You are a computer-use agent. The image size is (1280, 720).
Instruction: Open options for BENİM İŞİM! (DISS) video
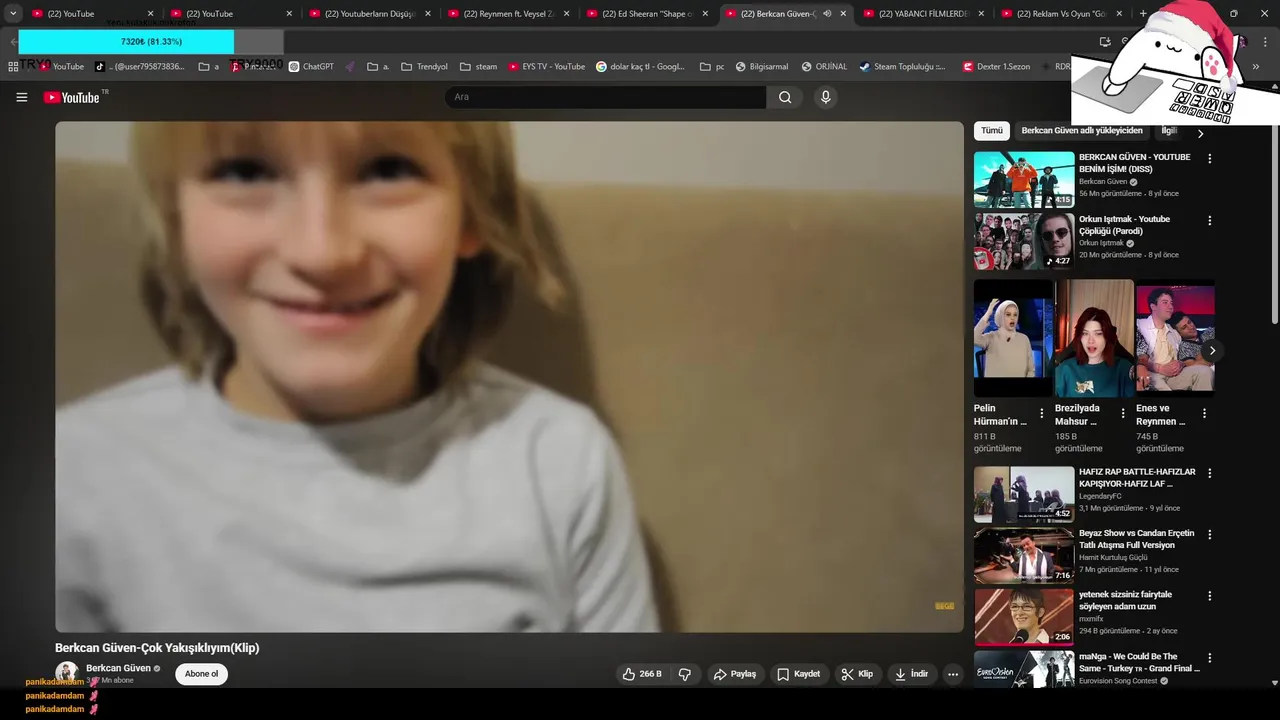1210,159
